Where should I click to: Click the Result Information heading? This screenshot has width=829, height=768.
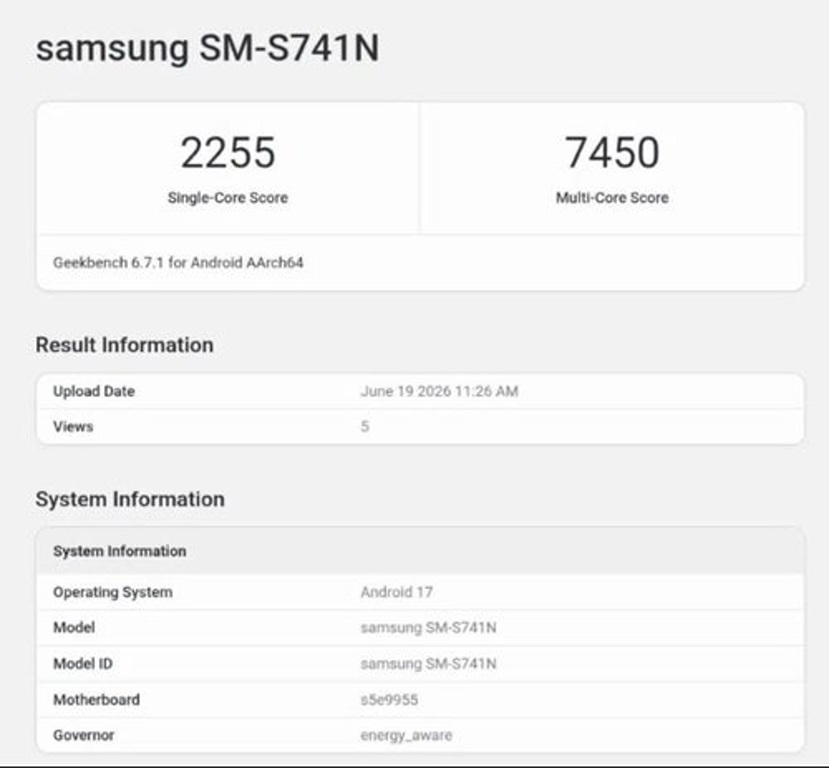(x=124, y=345)
